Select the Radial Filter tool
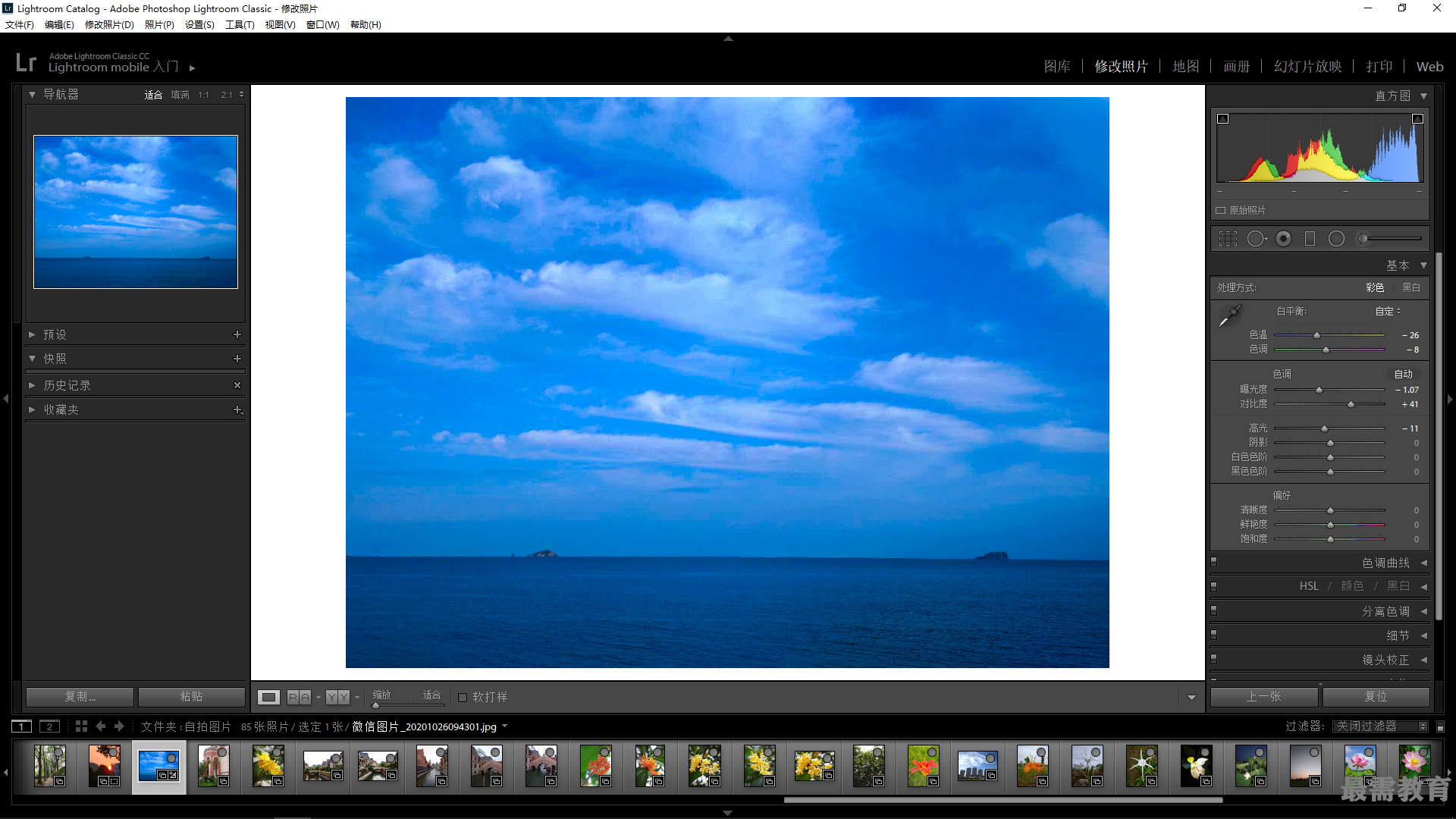Viewport: 1456px width, 819px height. click(x=1336, y=239)
